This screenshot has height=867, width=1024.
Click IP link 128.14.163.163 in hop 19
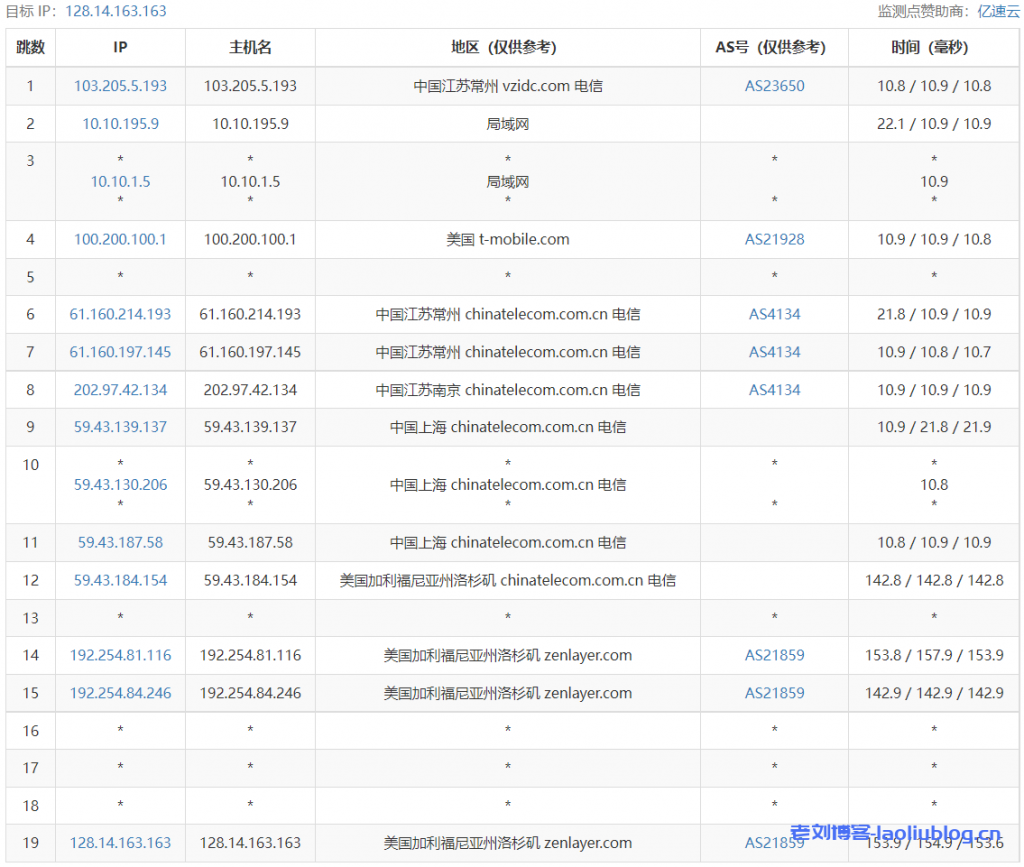coord(120,843)
